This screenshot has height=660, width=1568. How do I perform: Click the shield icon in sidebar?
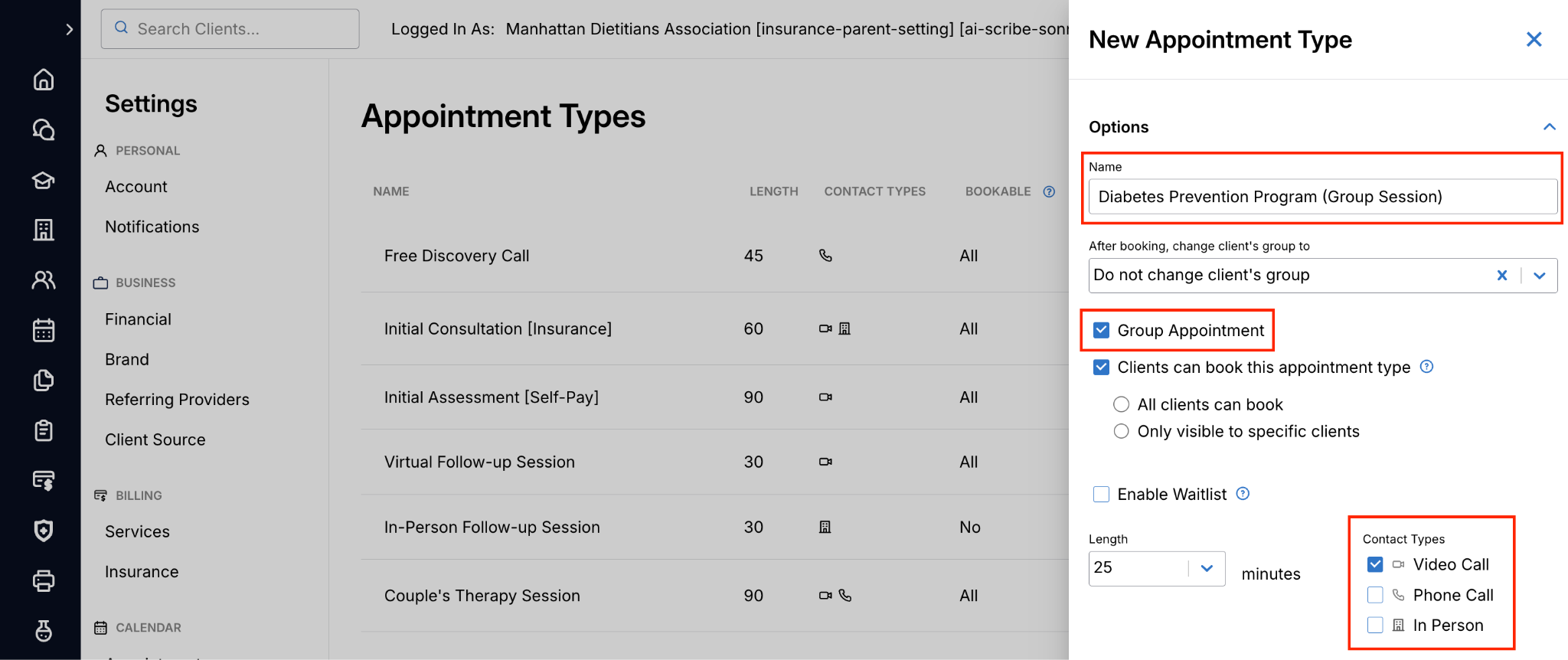(x=44, y=531)
